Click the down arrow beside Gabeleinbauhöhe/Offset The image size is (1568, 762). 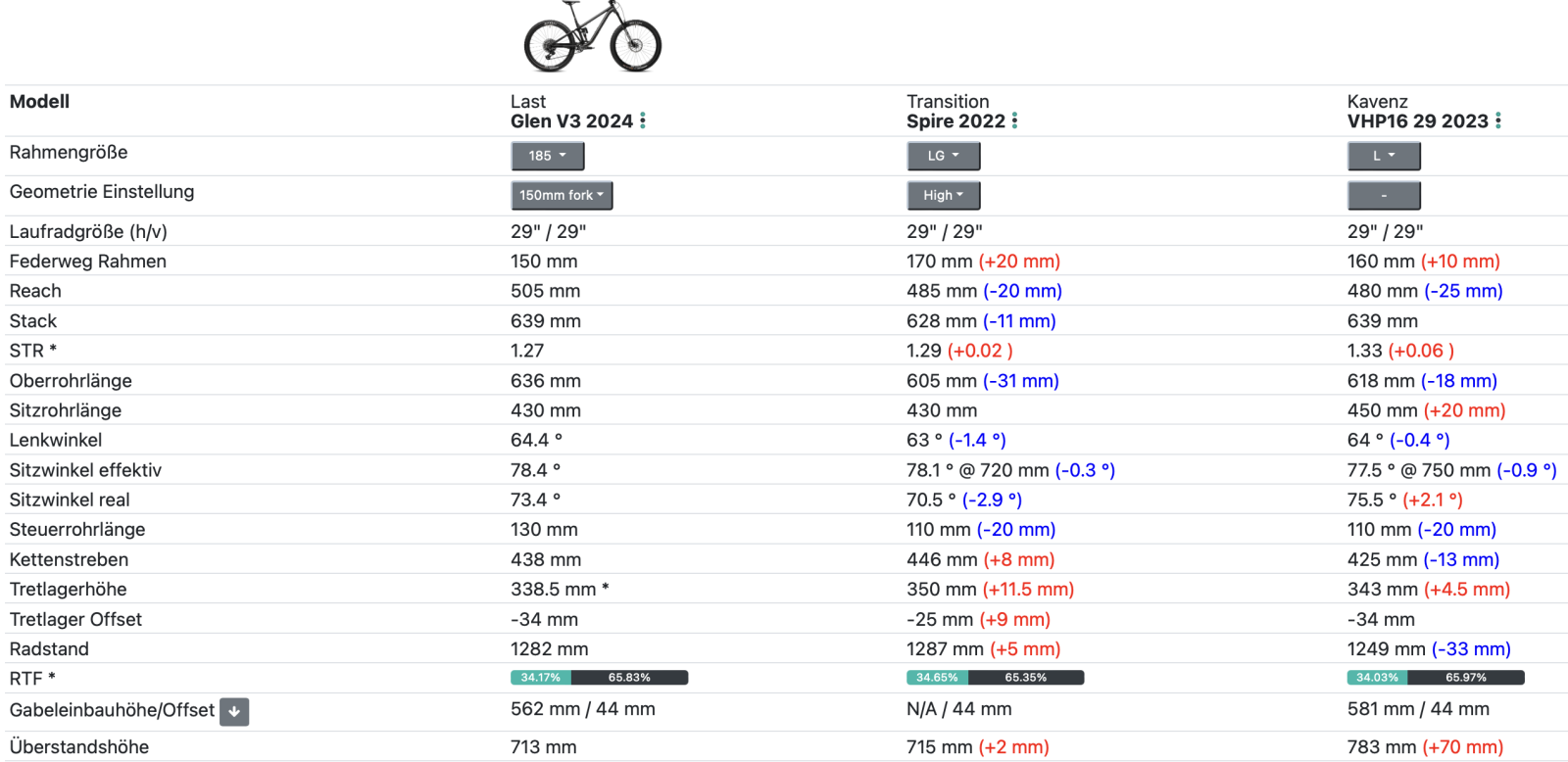point(234,711)
